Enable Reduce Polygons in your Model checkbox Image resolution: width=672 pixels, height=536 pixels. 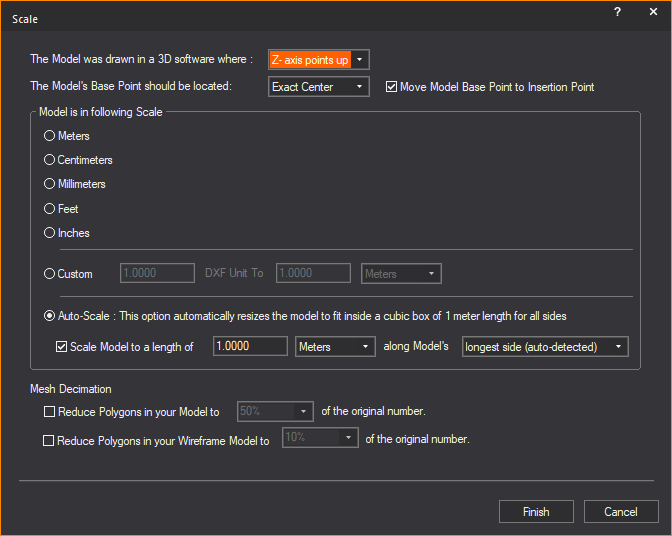[x=49, y=412]
